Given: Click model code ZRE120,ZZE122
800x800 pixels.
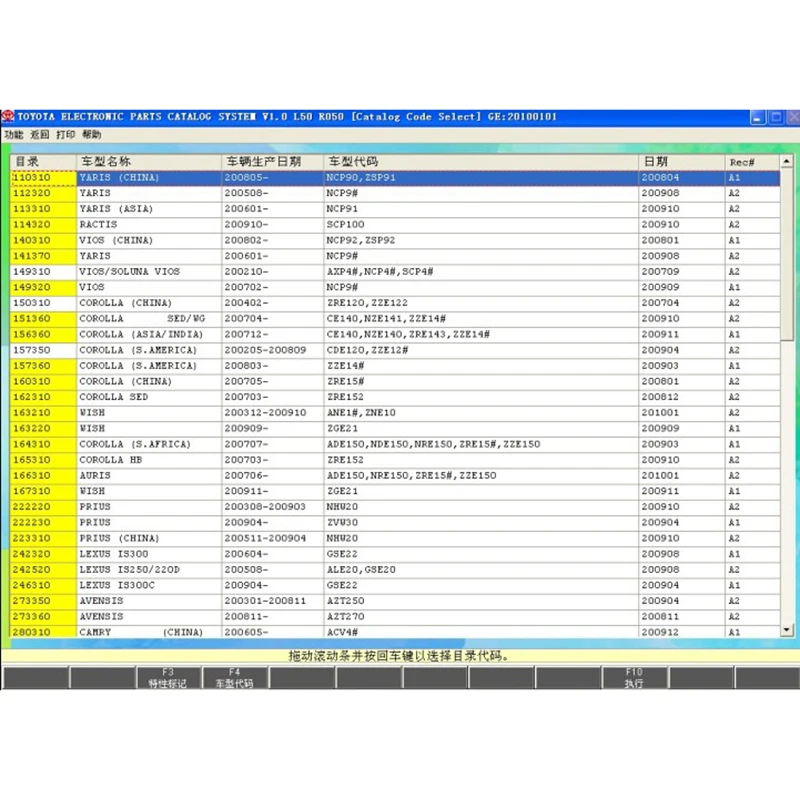Looking at the screenshot, I should [367, 303].
